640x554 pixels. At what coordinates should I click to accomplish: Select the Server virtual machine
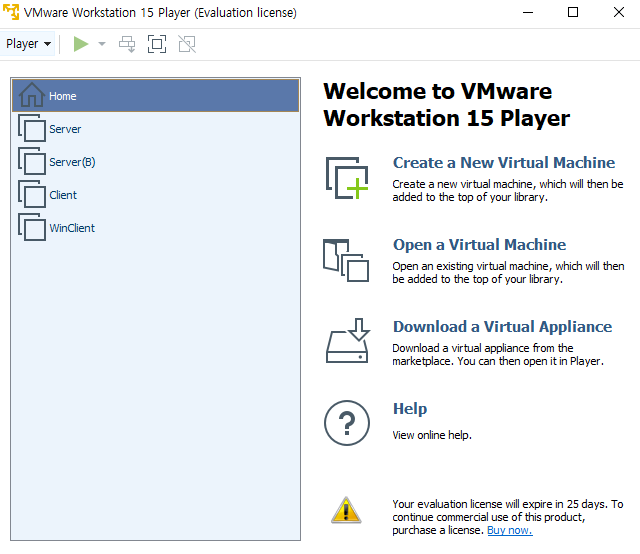(x=156, y=129)
